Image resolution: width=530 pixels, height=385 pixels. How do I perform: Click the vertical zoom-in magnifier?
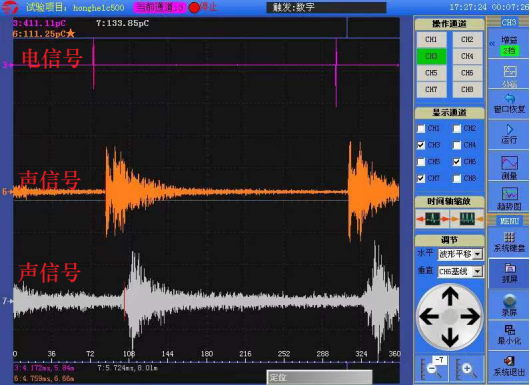pos(468,368)
